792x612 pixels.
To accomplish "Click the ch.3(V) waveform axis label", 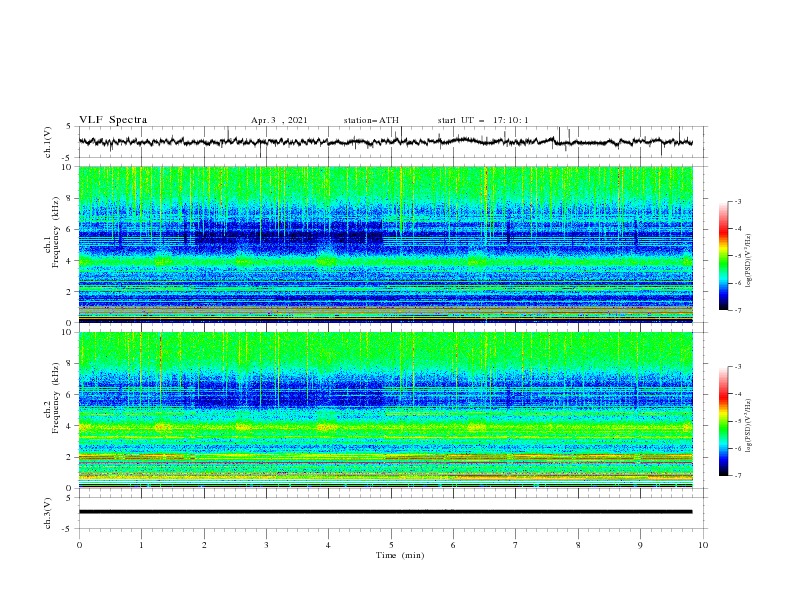I will (x=48, y=513).
